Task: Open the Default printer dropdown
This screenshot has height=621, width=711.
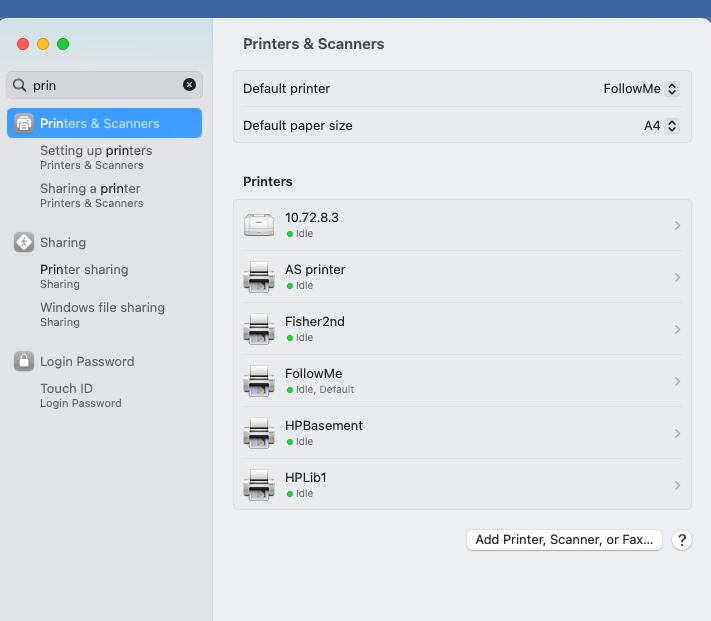Action: tap(641, 89)
